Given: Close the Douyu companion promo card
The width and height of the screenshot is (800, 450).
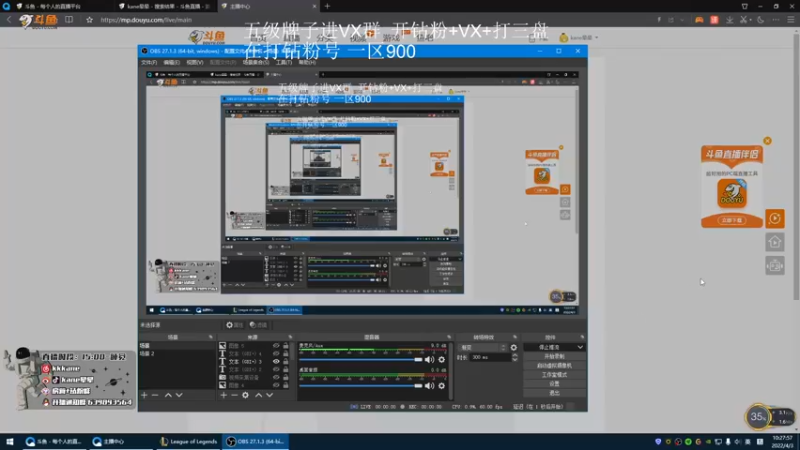Looking at the screenshot, I should (767, 141).
